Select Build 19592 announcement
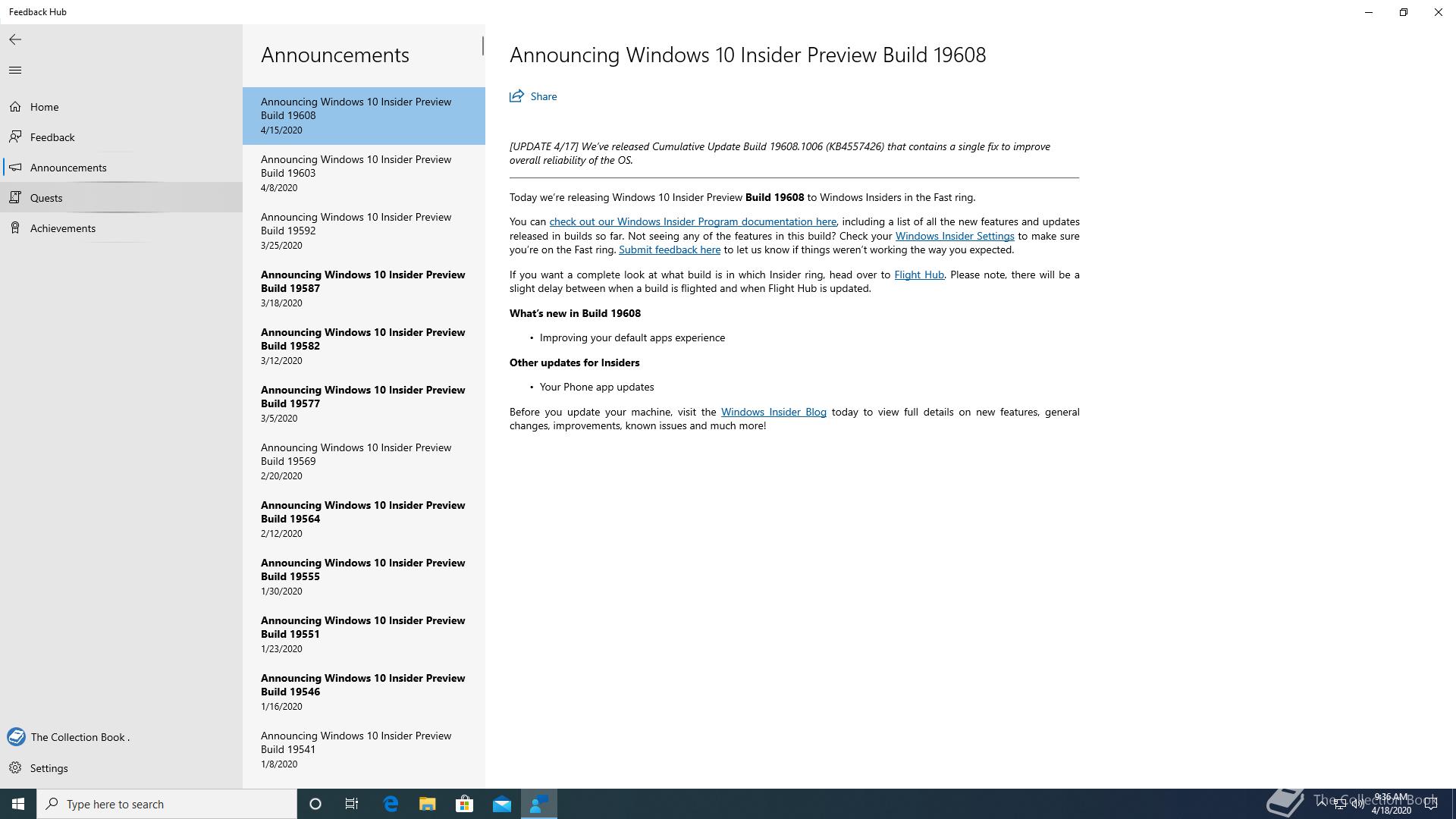Screen dimensions: 1456x819 point(364,231)
